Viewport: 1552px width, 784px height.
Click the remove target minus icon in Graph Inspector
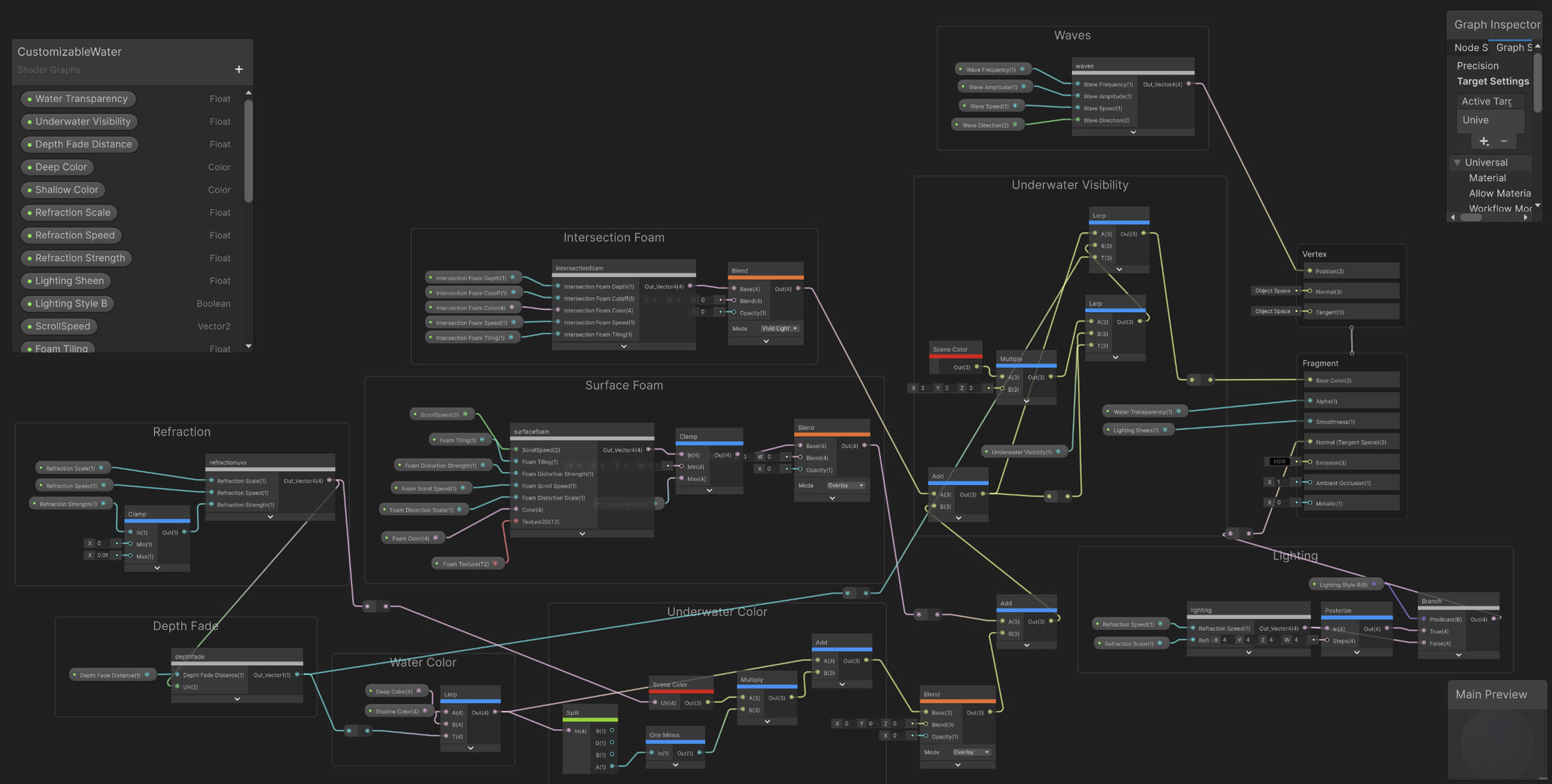[x=1504, y=141]
